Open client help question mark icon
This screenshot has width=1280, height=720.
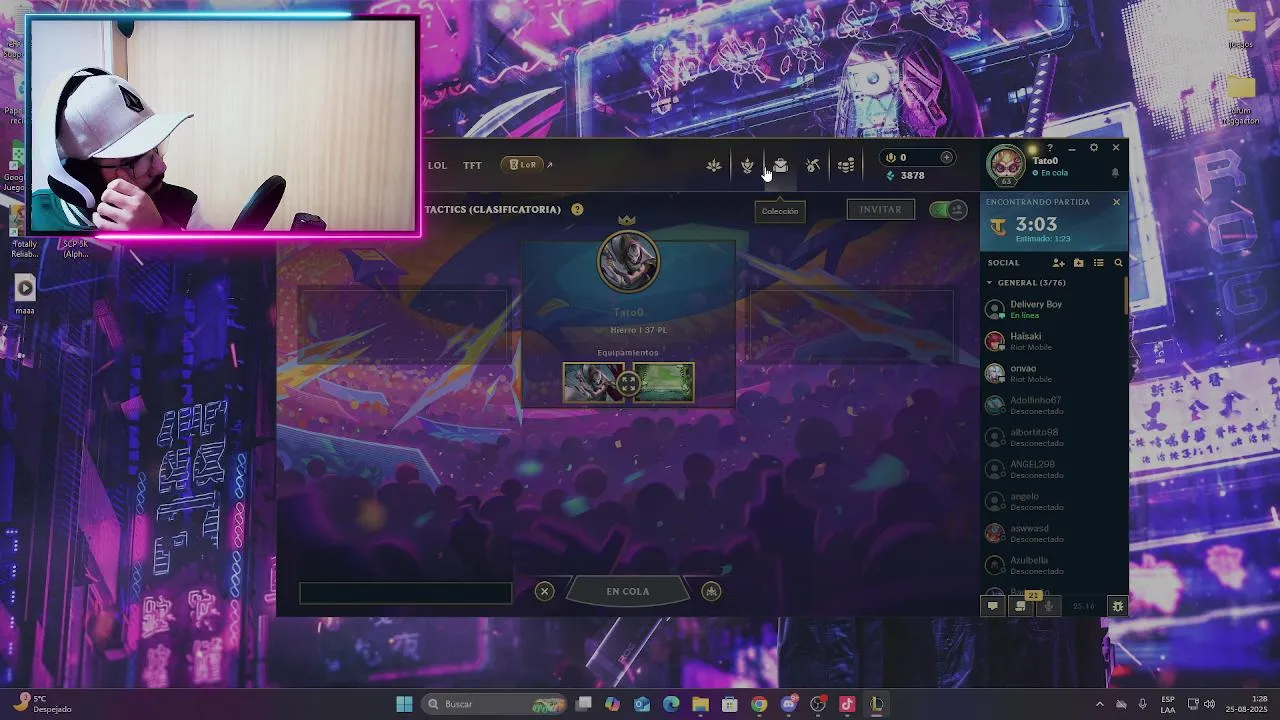click(1050, 148)
